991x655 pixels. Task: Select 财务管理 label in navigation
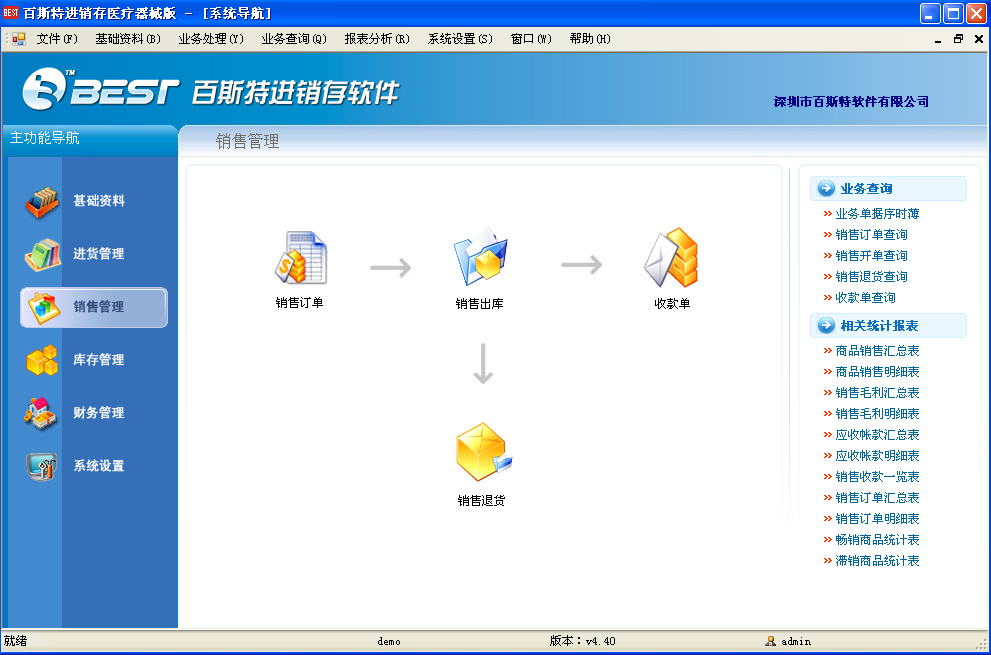[99, 413]
